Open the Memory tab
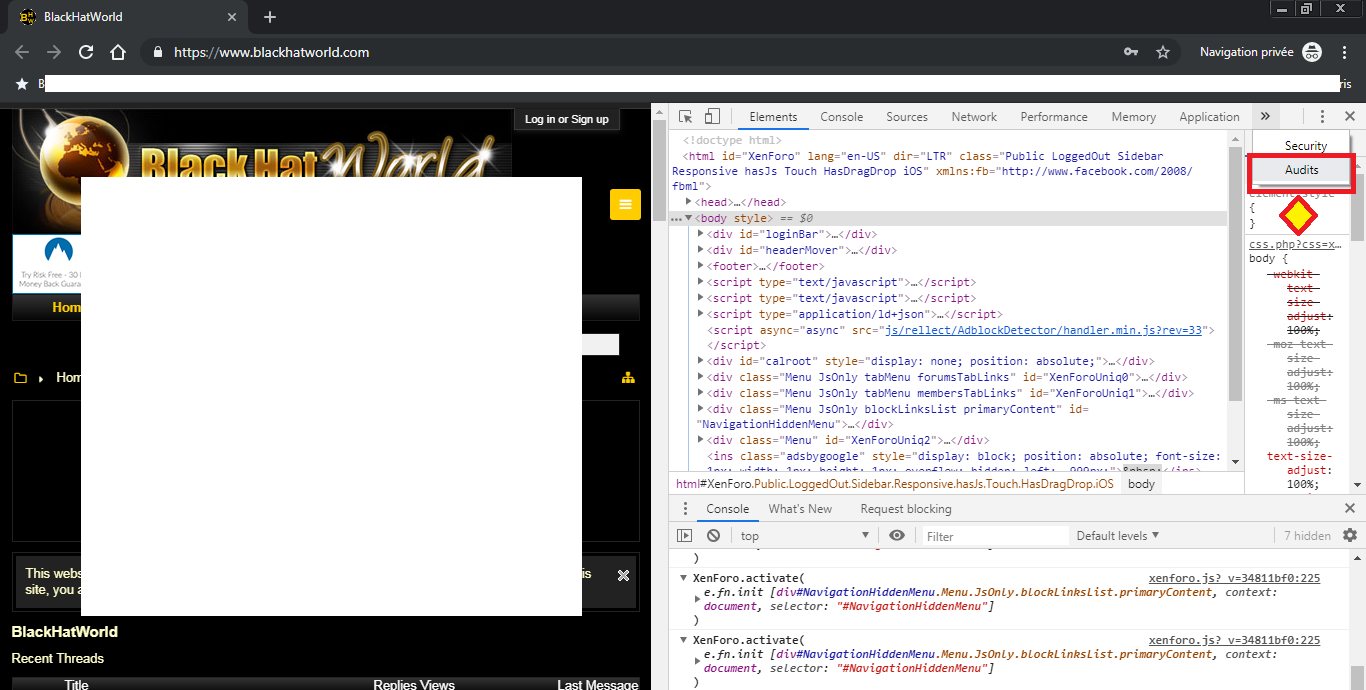Screen dimensions: 1366x690 (1133, 117)
